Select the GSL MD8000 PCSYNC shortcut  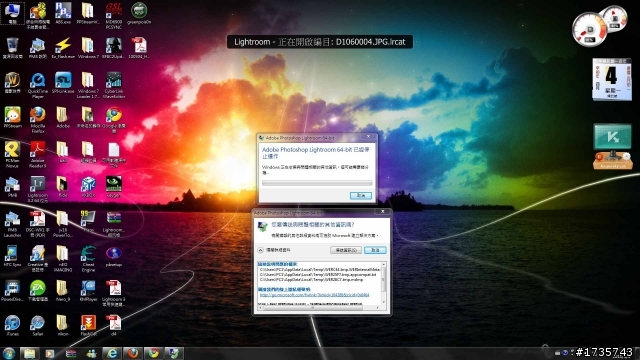pyautogui.click(x=114, y=15)
